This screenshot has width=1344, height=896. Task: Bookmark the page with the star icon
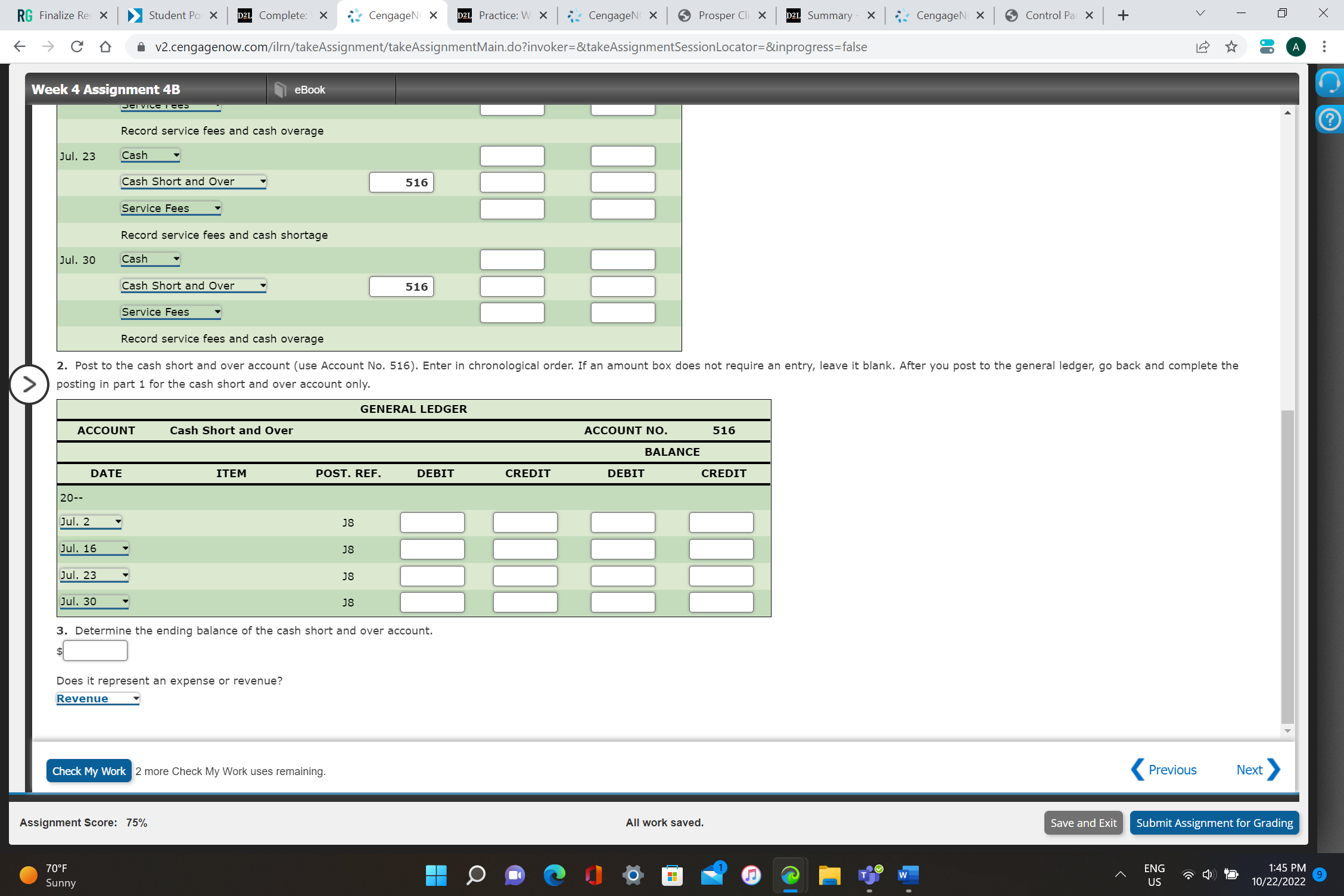coord(1232,46)
